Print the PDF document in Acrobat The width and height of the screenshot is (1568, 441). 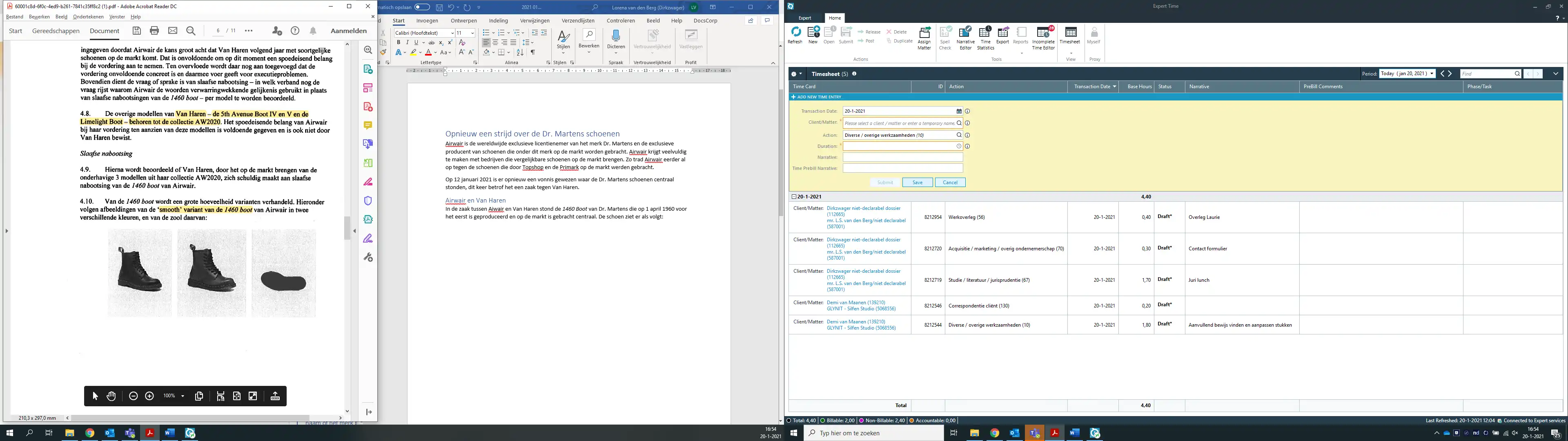click(155, 31)
